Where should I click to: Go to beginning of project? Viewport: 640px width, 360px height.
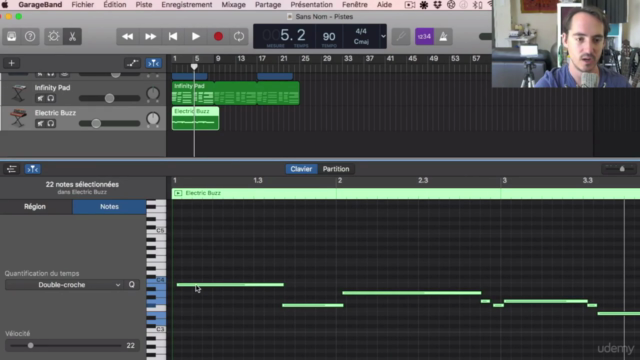coord(173,36)
